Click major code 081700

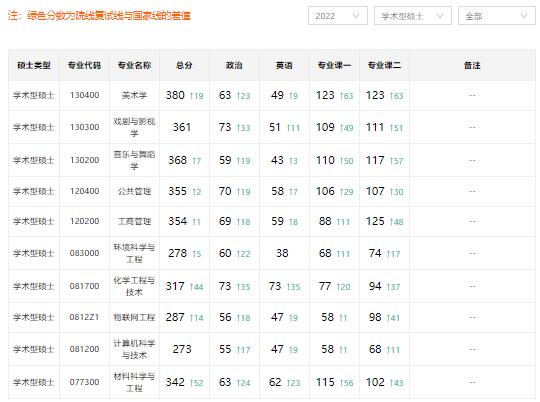point(84,286)
